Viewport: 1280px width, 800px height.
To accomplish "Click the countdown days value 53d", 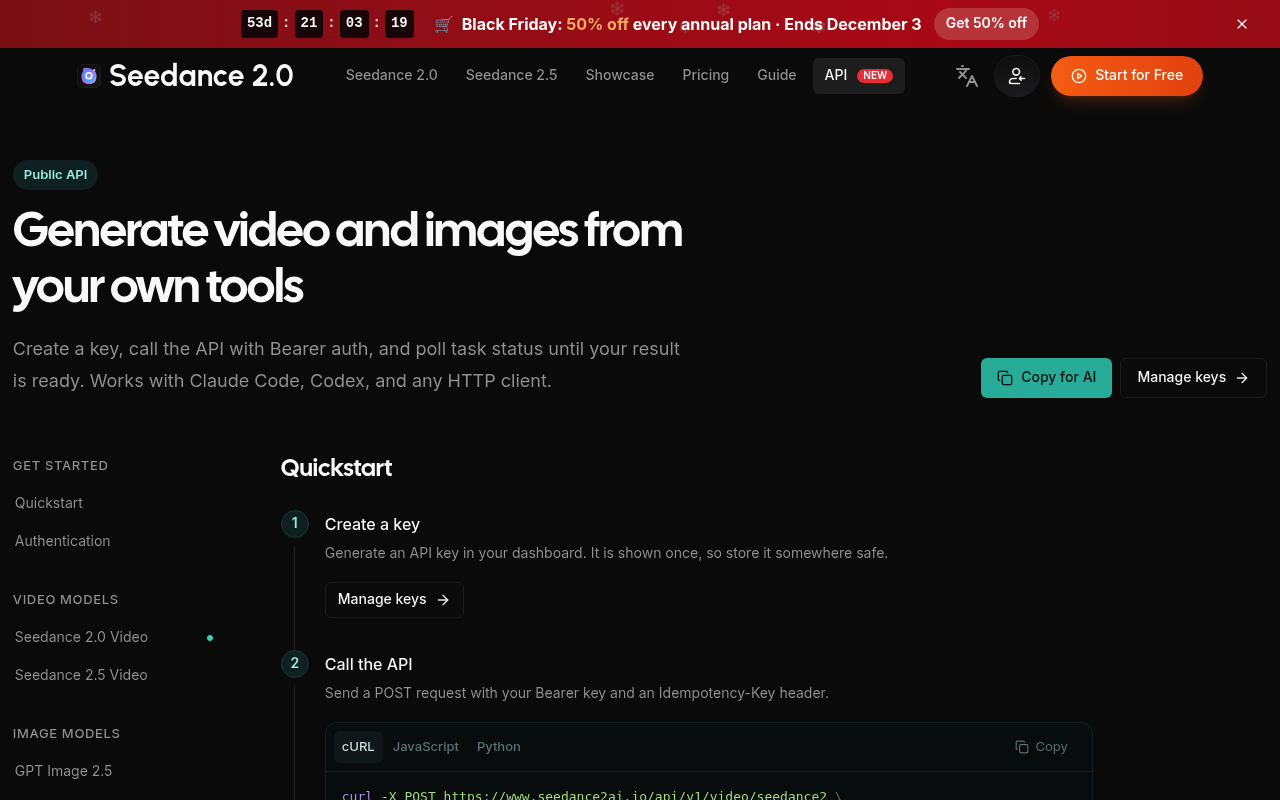I will click(259, 24).
